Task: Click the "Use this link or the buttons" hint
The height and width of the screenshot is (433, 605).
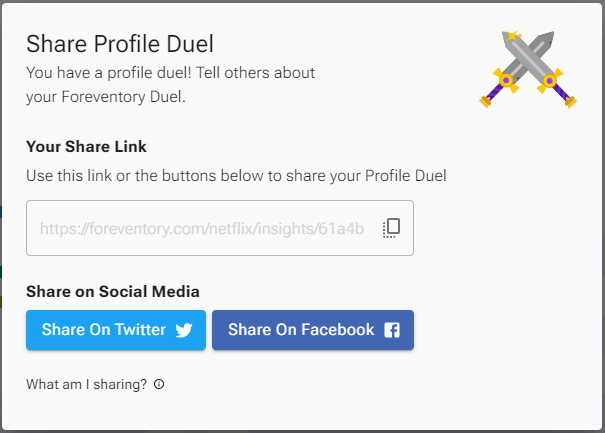Action: tap(236, 176)
